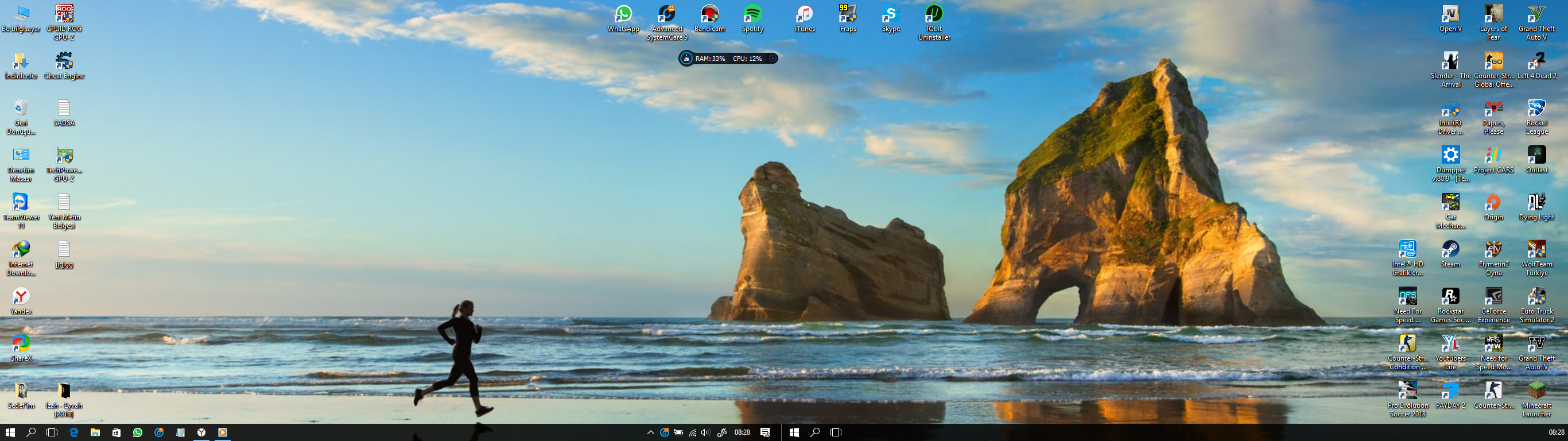The height and width of the screenshot is (441, 1568).
Task: Open the Denetim Masası icon
Action: pyautogui.click(x=21, y=164)
